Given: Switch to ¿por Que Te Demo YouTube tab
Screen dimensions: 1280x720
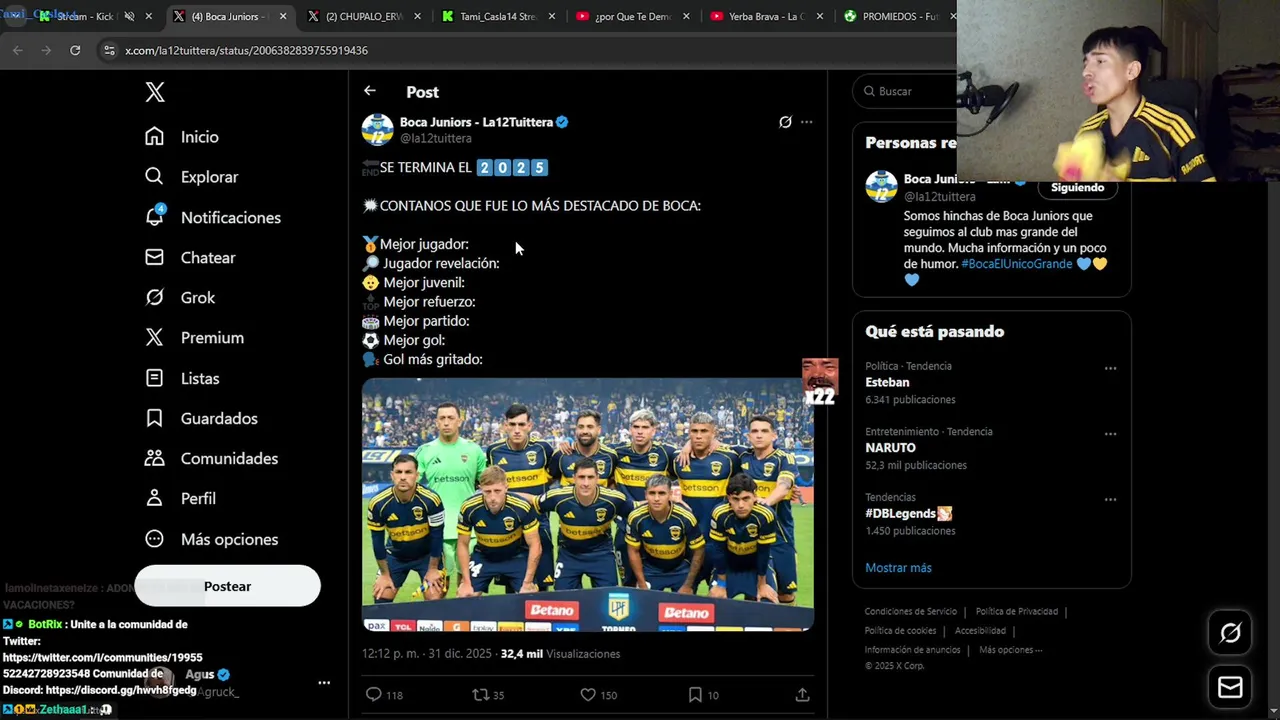Looking at the screenshot, I should [x=632, y=16].
